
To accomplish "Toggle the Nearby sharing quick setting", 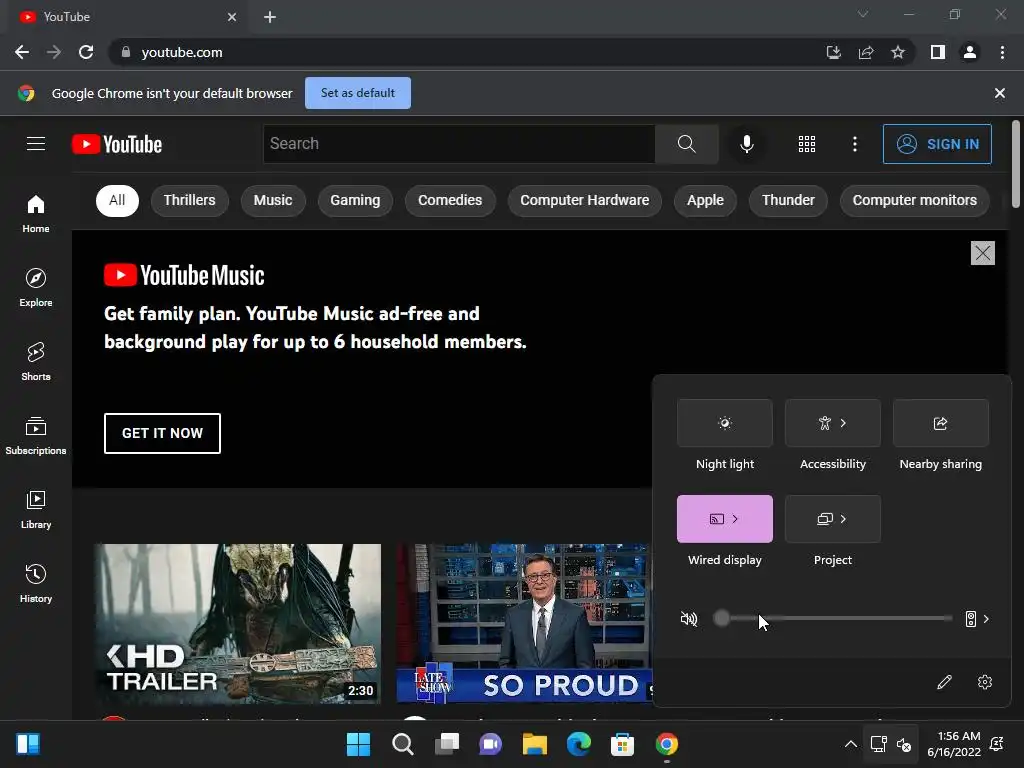I will (940, 423).
